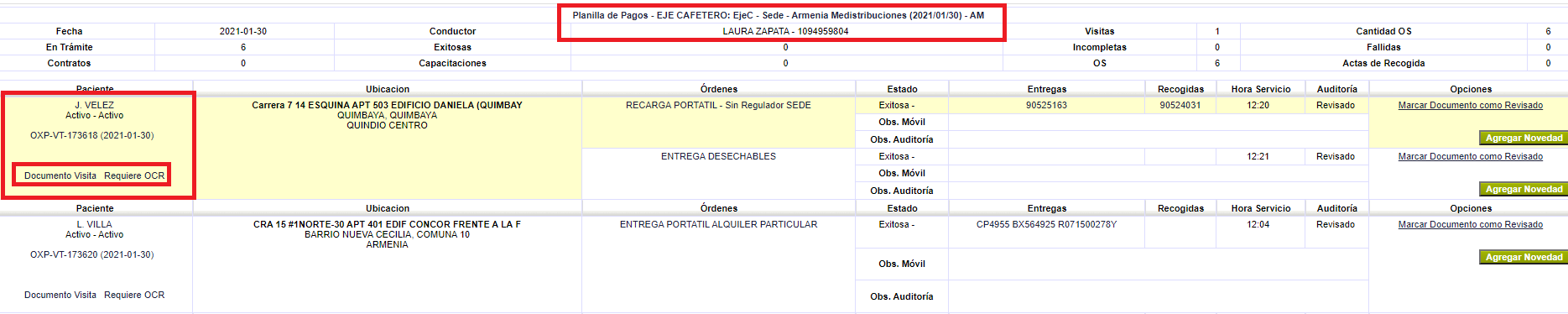Select order code OXP-VT-173618
1568x314 pixels.
click(92, 135)
